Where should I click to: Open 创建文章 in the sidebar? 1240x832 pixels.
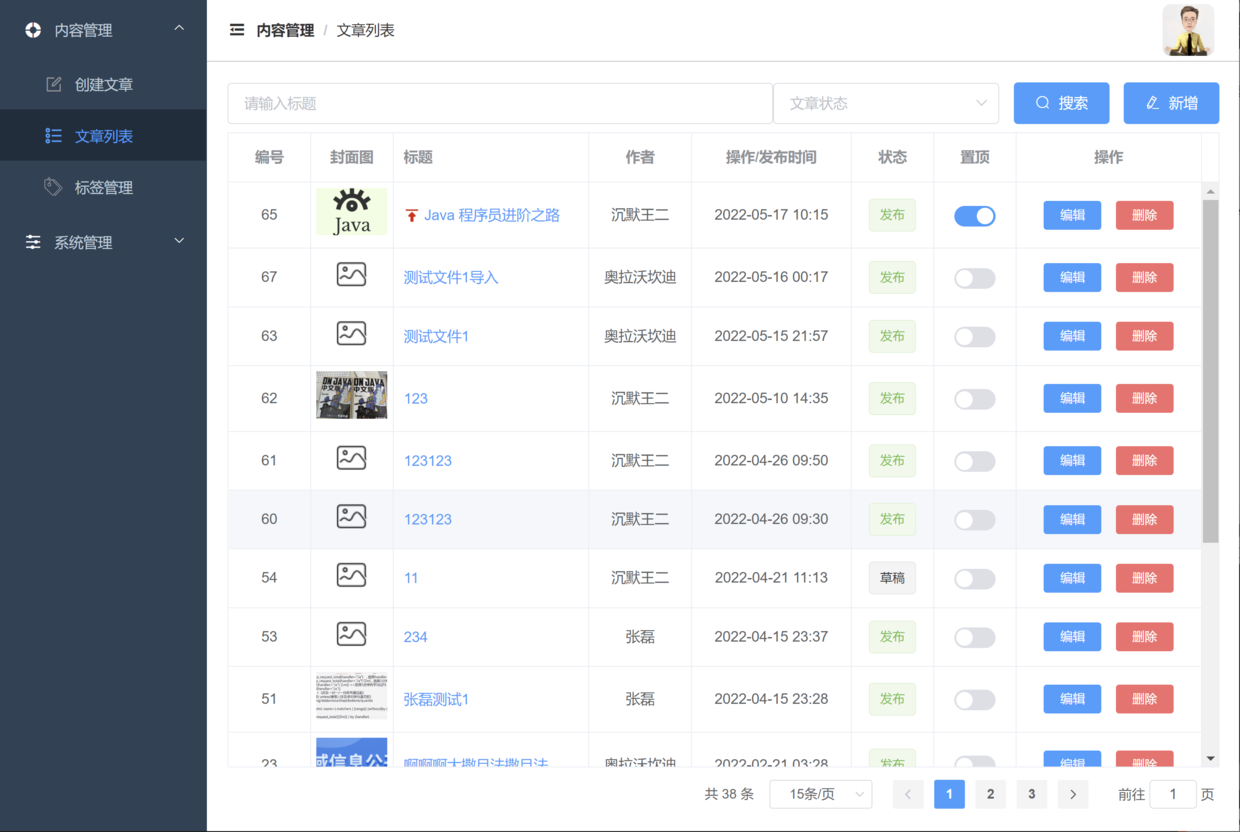click(103, 85)
